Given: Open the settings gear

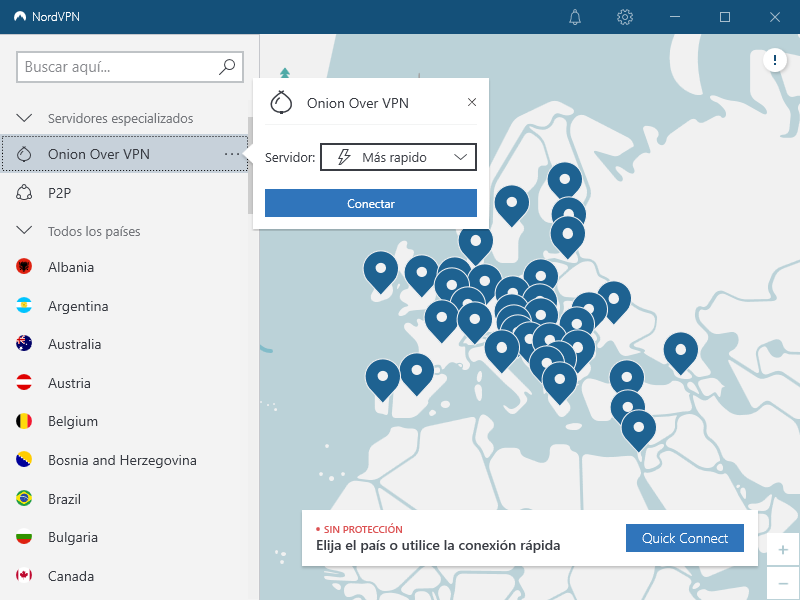Looking at the screenshot, I should click(x=625, y=17).
